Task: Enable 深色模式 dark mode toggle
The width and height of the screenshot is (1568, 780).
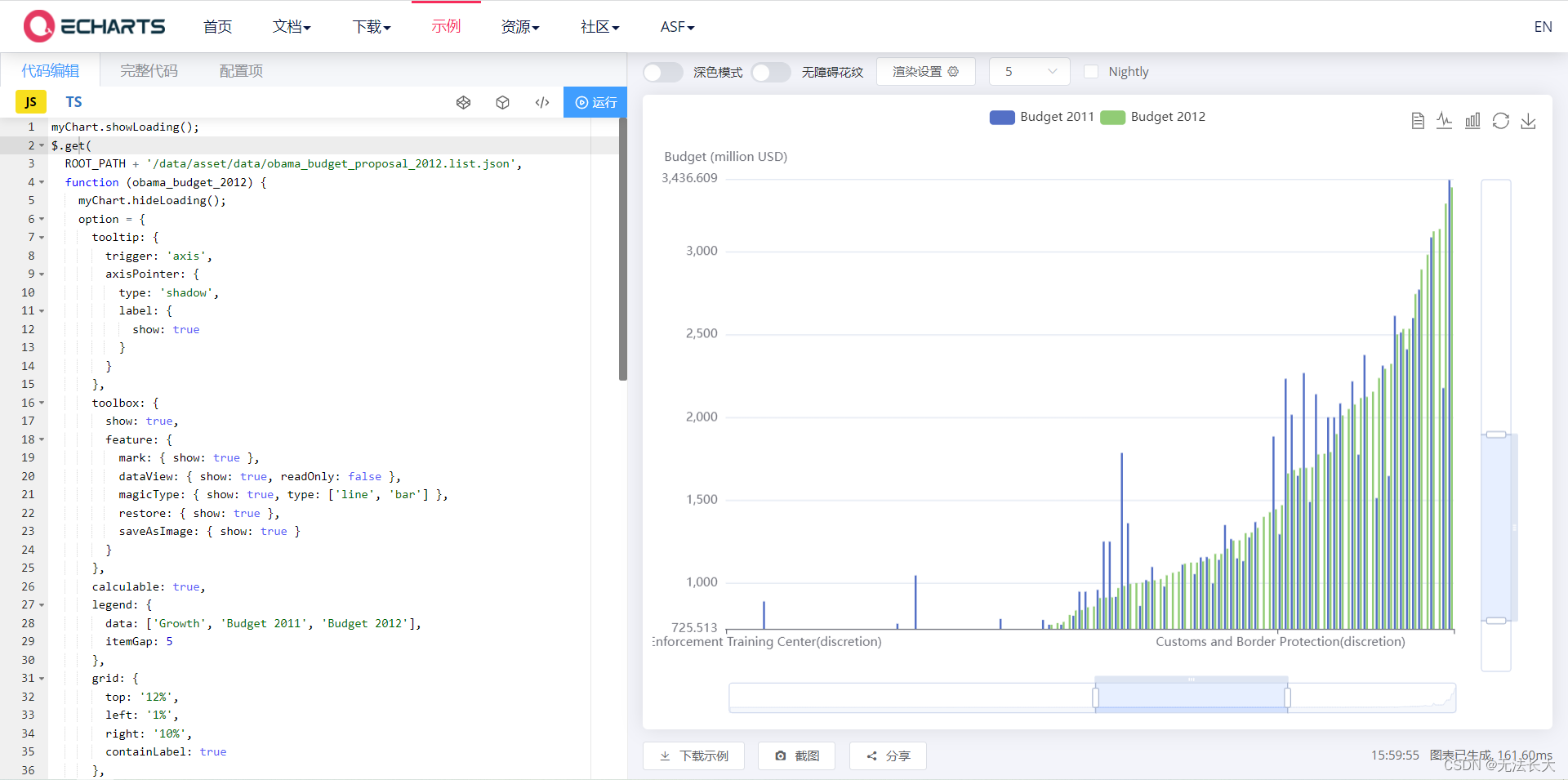Action: (662, 72)
